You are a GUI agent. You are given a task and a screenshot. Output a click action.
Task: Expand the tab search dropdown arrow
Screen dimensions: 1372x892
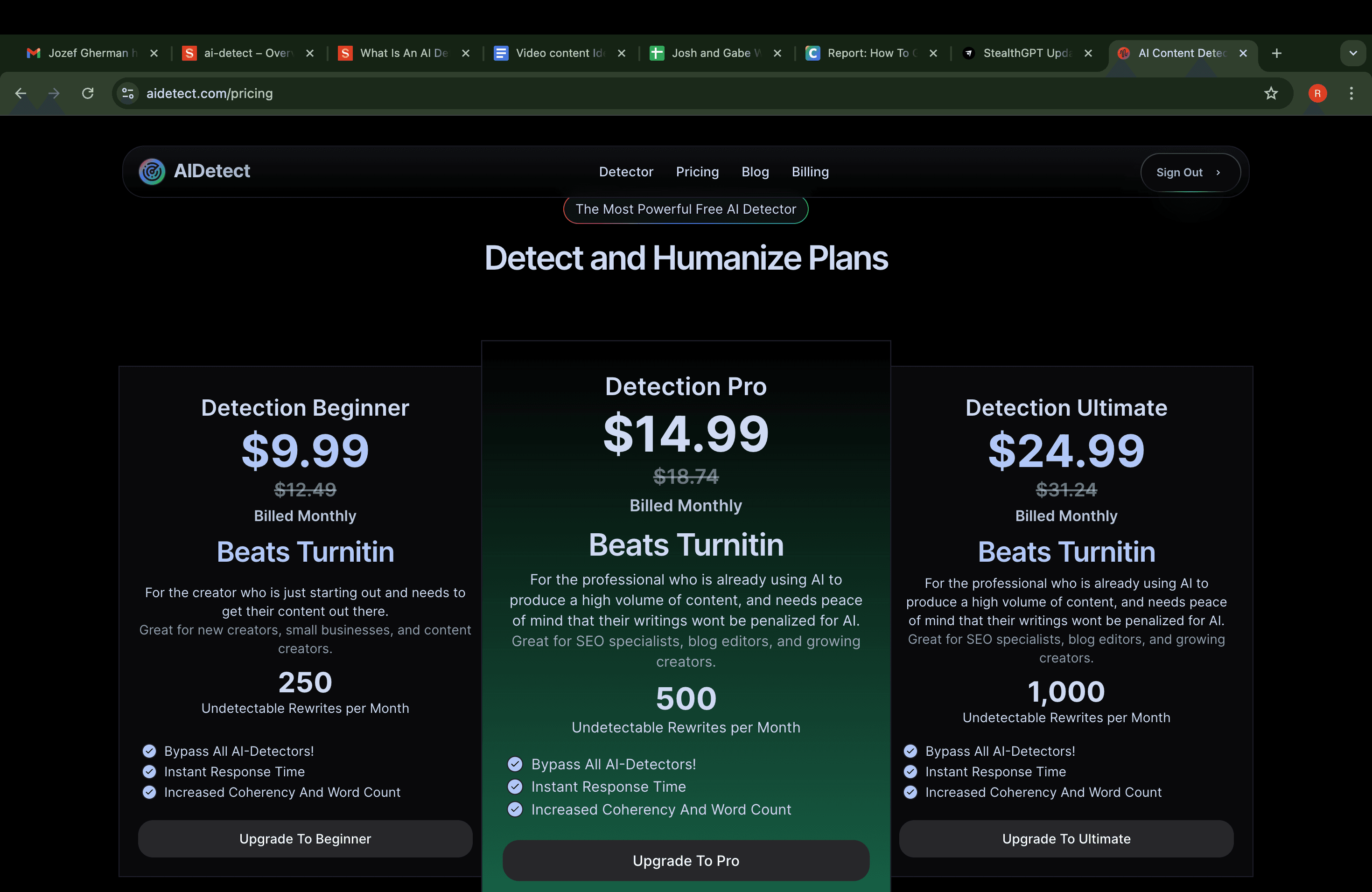pyautogui.click(x=1352, y=53)
